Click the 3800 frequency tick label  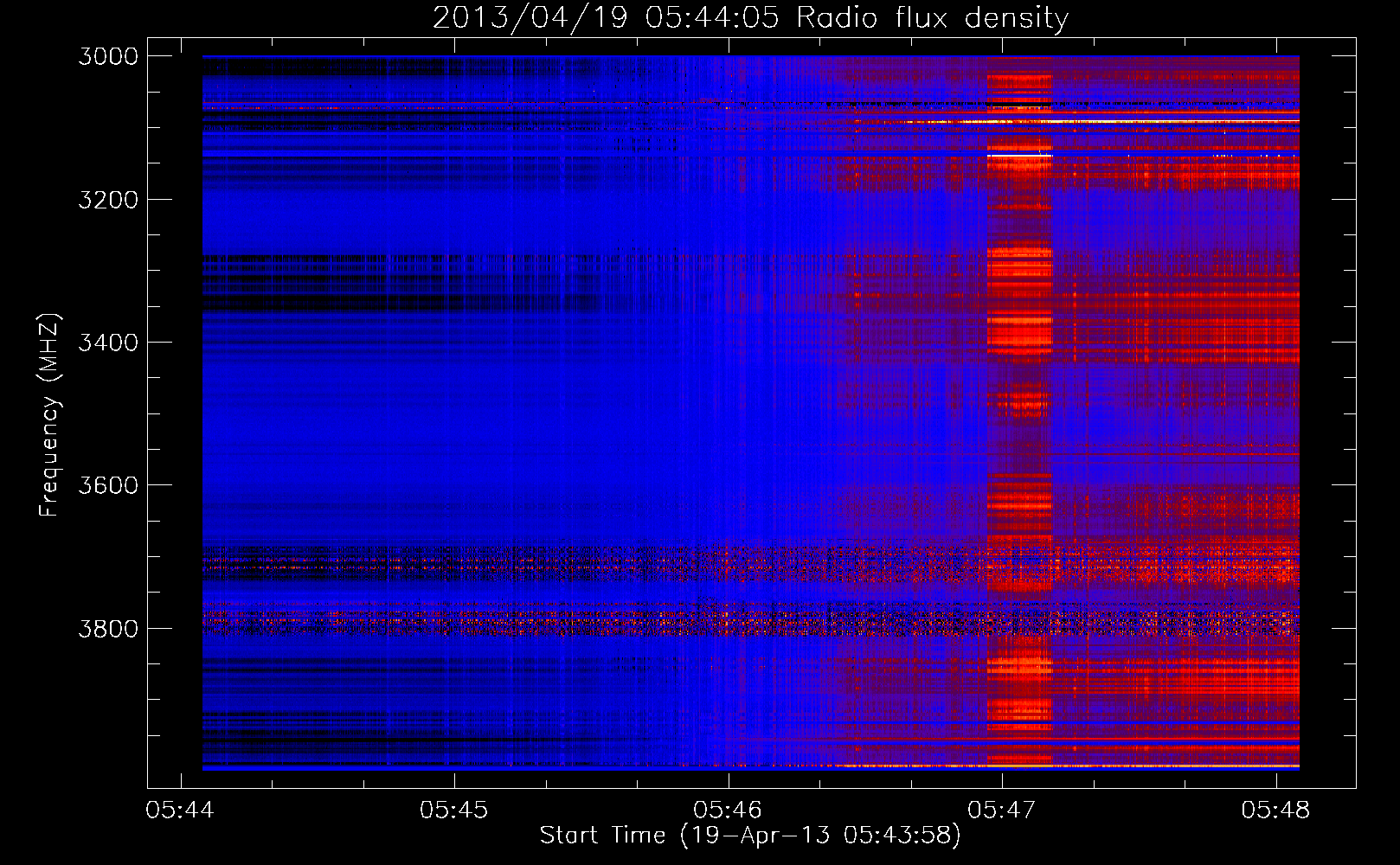point(108,628)
